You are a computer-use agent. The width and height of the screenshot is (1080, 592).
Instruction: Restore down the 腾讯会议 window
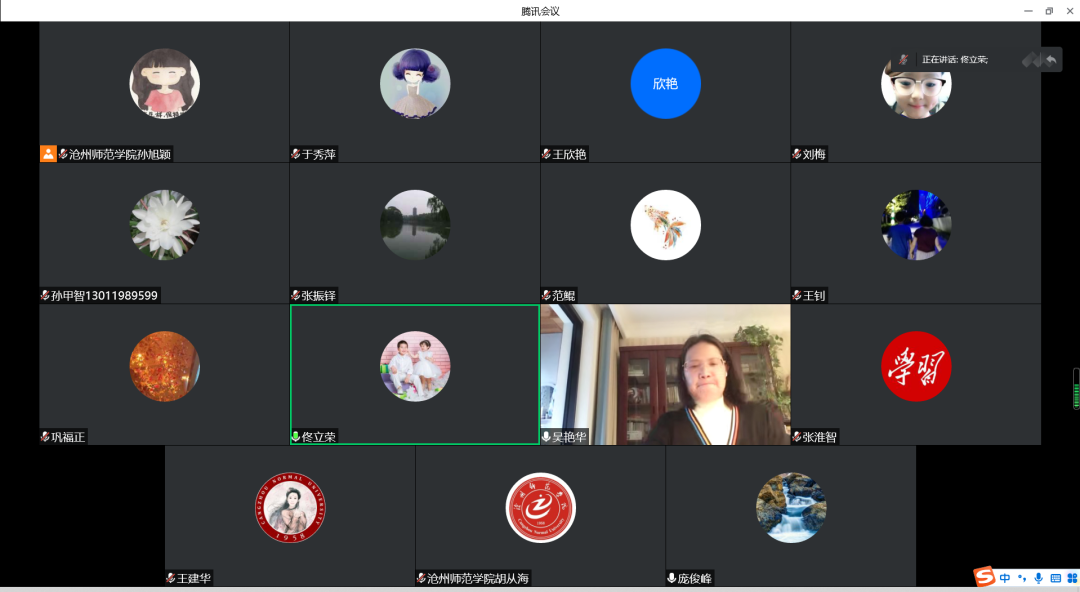pos(1049,11)
